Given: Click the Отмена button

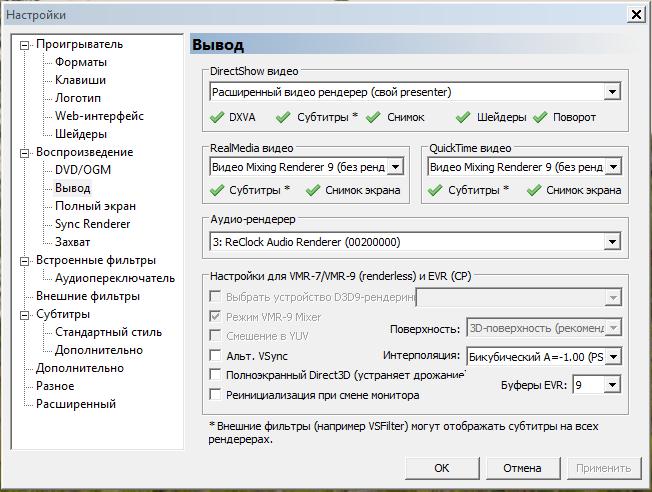Looking at the screenshot, I should pyautogui.click(x=522, y=467).
